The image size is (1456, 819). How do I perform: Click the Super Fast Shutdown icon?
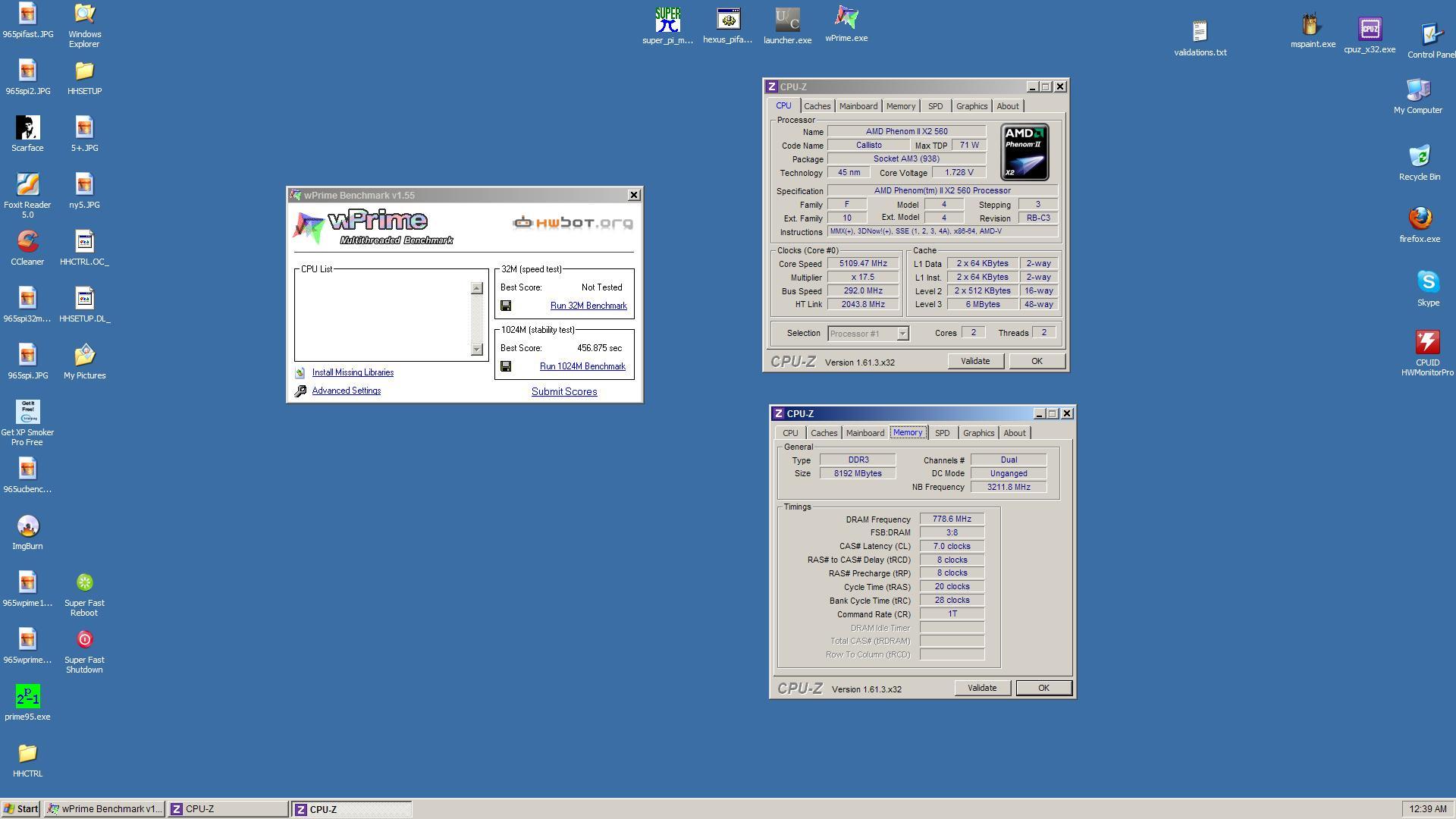84,651
